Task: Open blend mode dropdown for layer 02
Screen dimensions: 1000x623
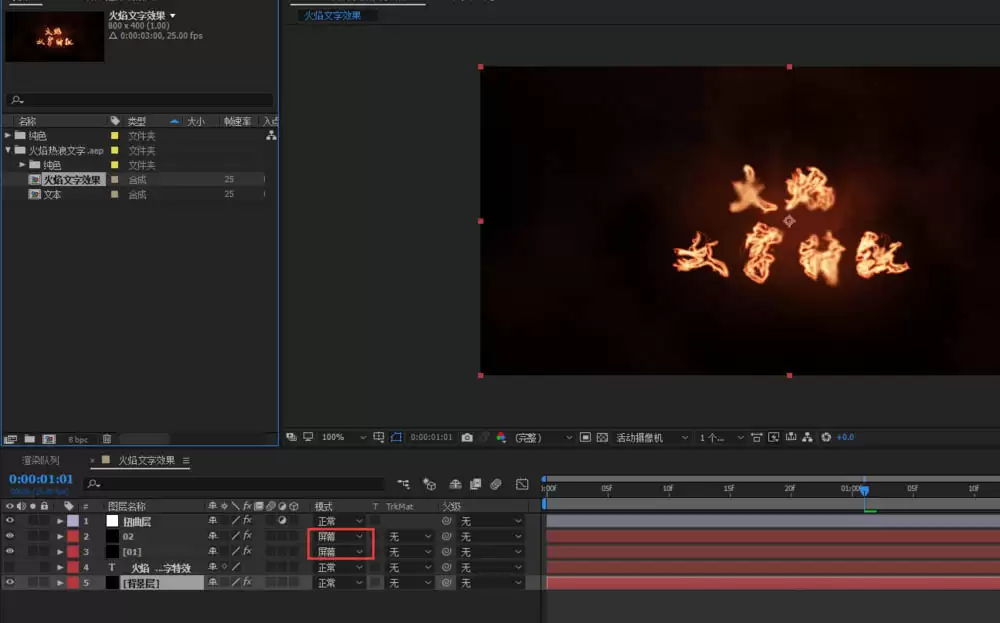Action: point(340,536)
